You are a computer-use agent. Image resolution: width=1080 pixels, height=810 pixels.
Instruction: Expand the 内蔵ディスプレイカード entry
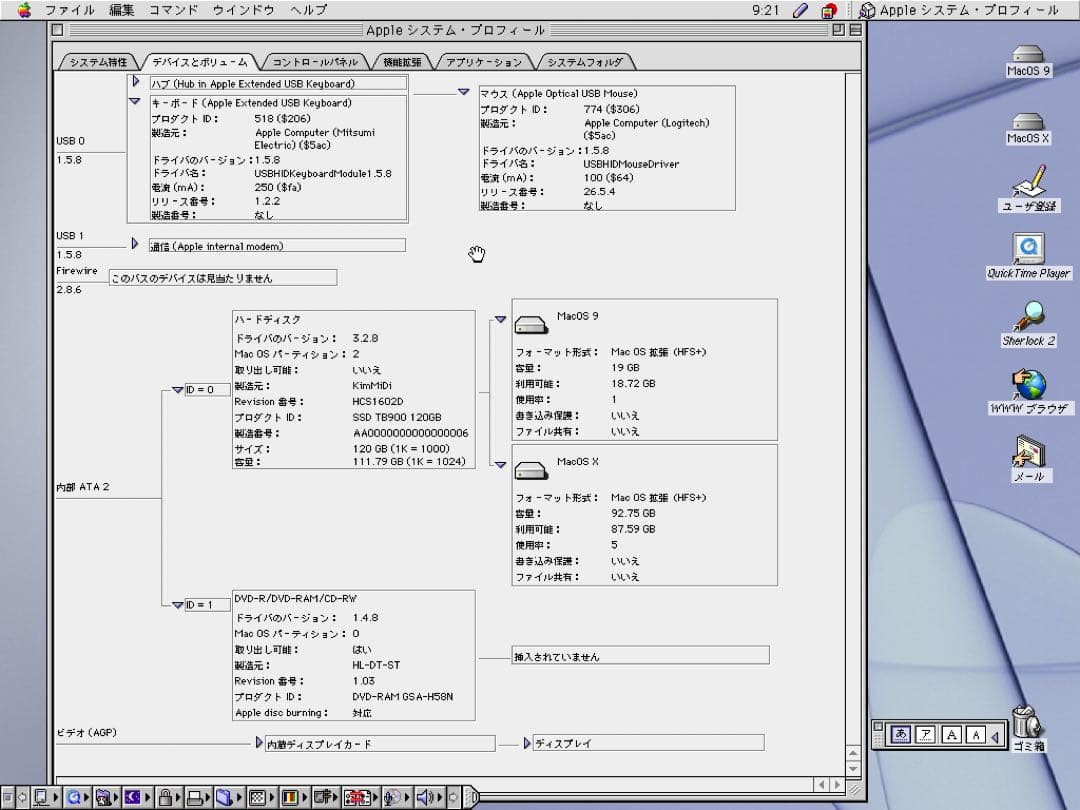(259, 743)
